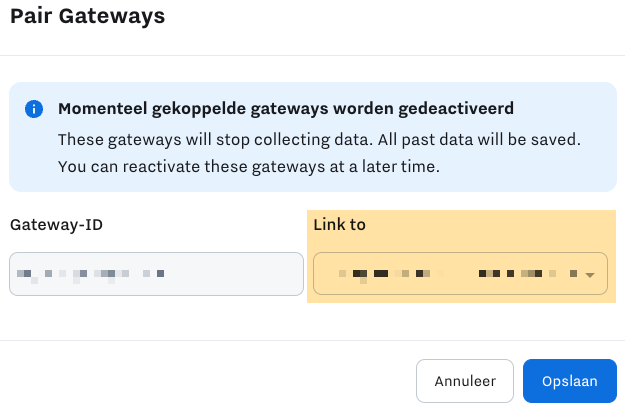Confirm changes by clicking Opslaan
Screen dimensions: 625x413
(569, 381)
